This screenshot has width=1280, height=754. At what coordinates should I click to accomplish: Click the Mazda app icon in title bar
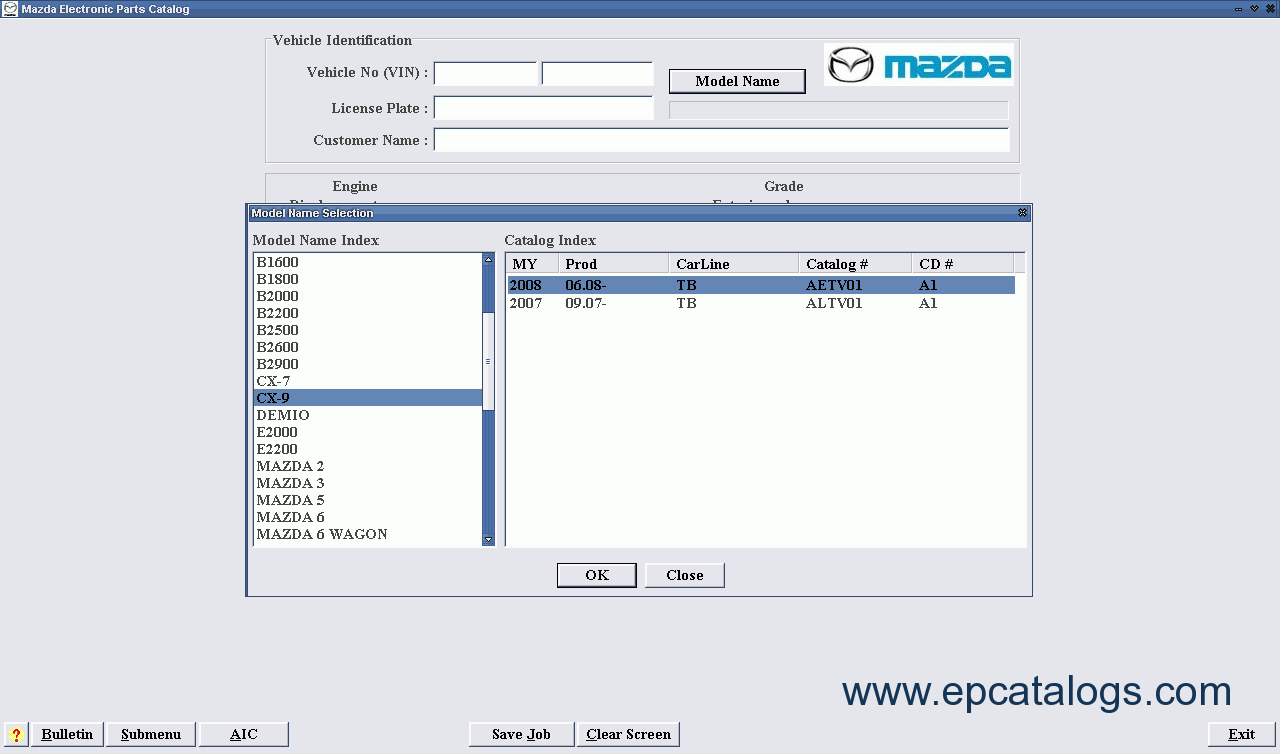10,9
